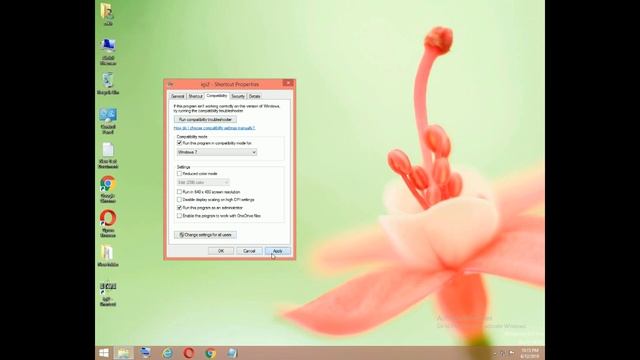Check Disable display scaling on high DPI settings

click(x=179, y=200)
